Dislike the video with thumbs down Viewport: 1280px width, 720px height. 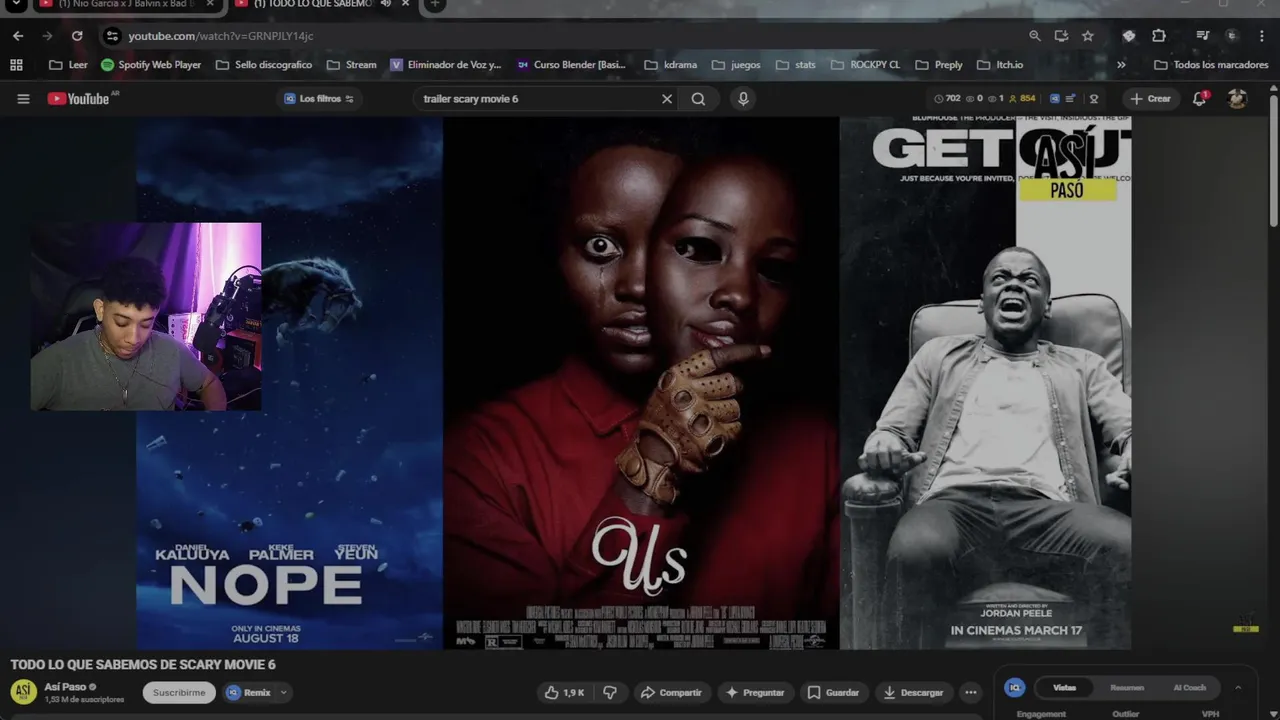(610, 692)
